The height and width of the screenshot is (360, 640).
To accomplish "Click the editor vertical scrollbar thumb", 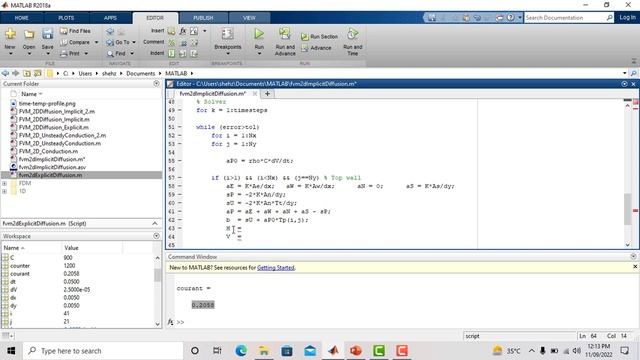I will (628, 209).
